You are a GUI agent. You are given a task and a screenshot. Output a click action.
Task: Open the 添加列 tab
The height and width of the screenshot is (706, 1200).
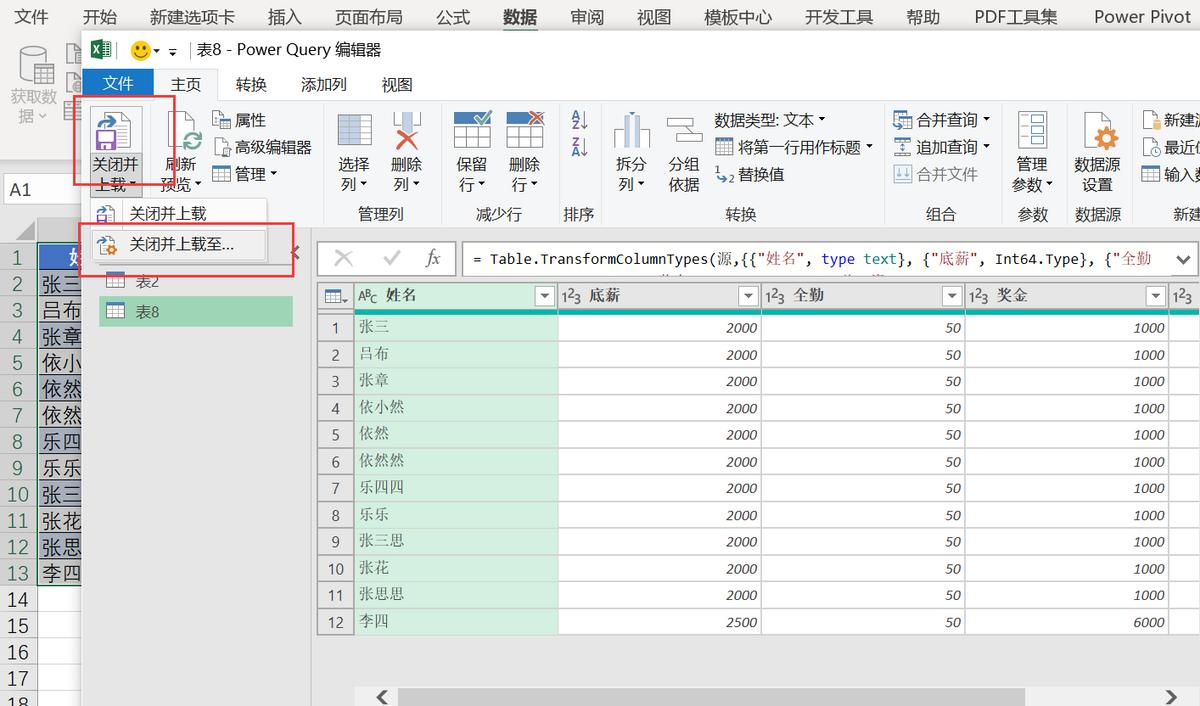[x=322, y=84]
